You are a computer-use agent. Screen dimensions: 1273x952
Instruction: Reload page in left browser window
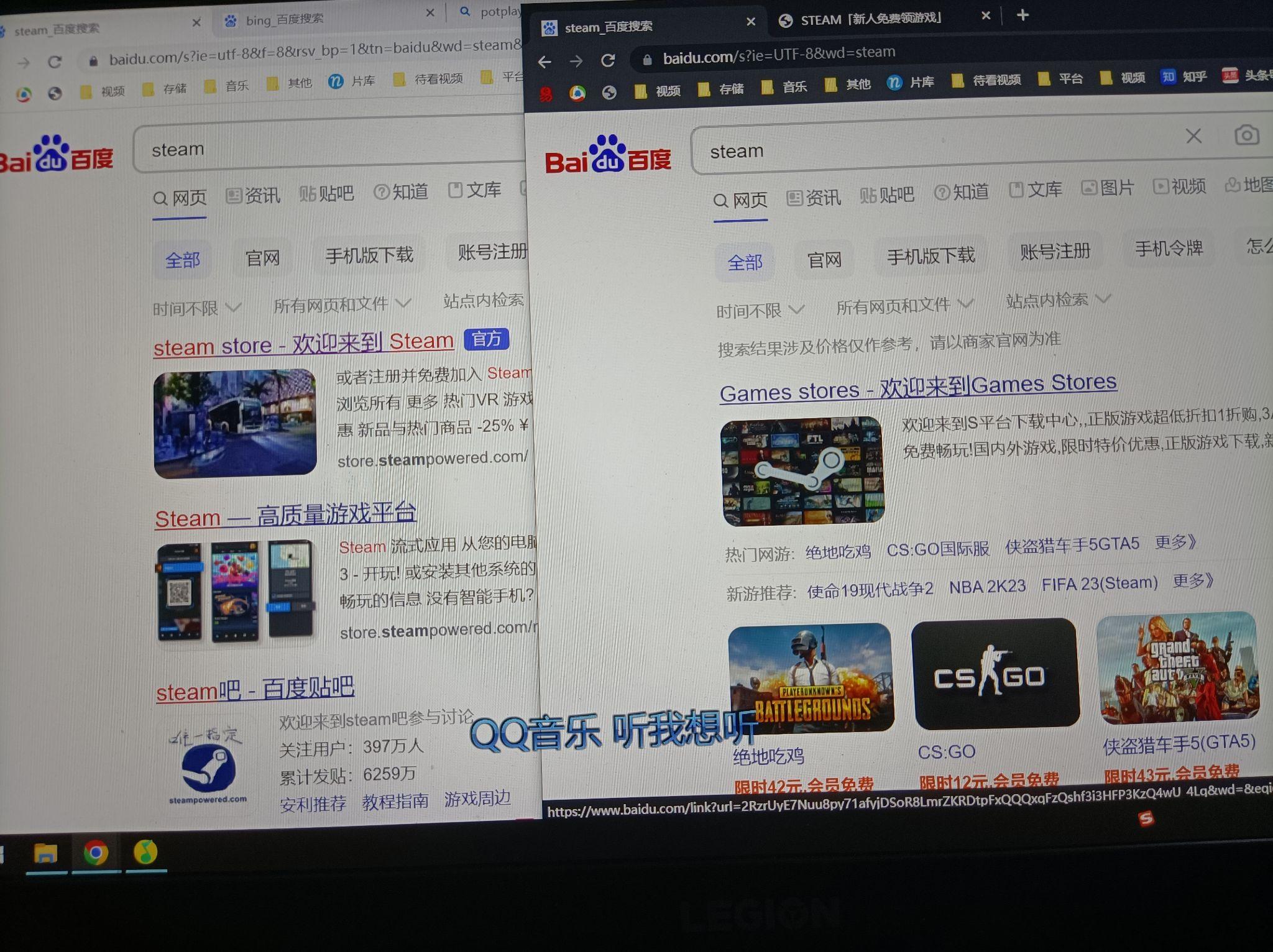coord(55,62)
